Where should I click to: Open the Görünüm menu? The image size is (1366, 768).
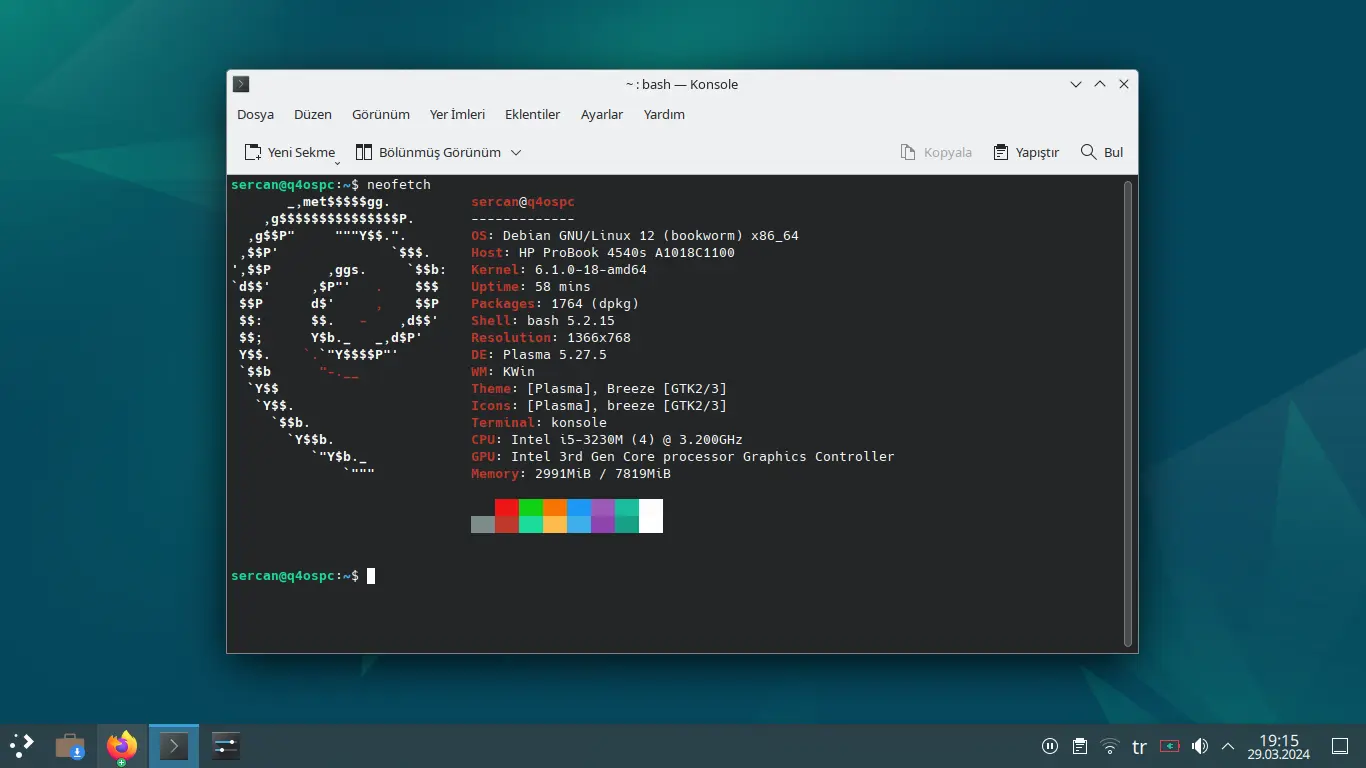tap(381, 114)
